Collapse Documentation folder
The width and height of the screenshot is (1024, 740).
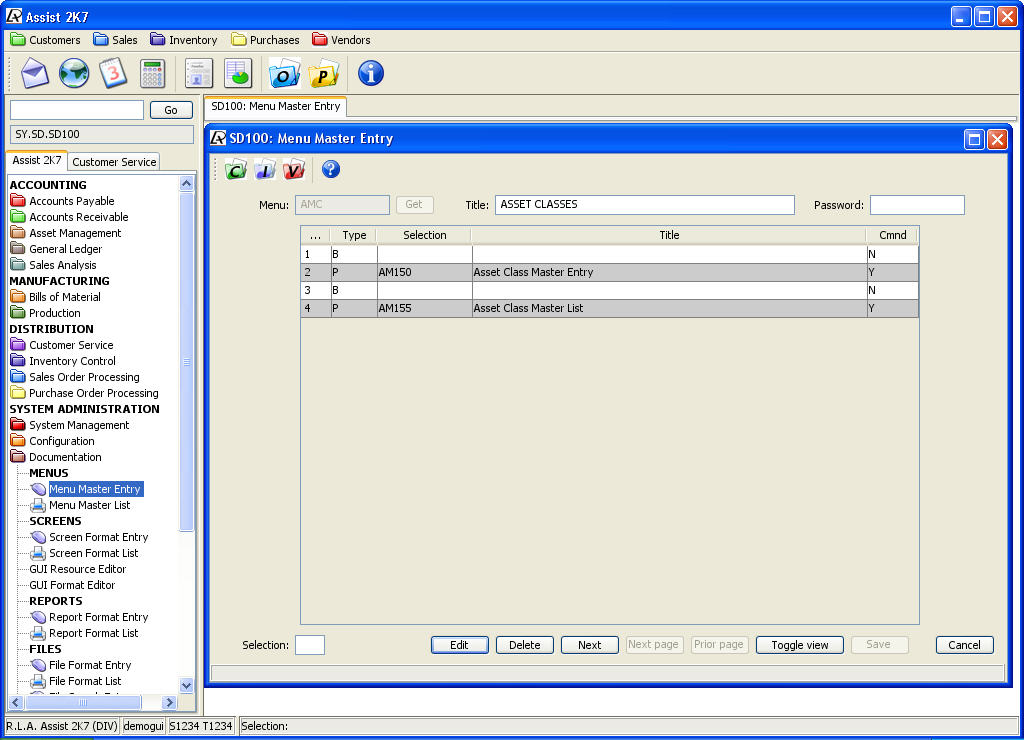click(x=65, y=457)
